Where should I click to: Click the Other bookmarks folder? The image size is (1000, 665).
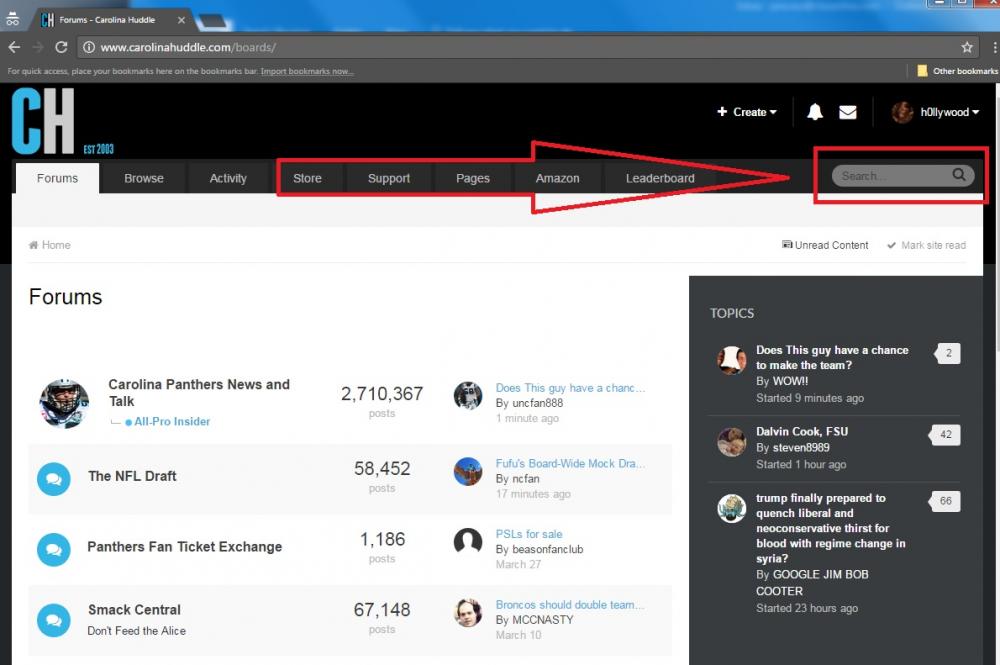pyautogui.click(x=957, y=71)
